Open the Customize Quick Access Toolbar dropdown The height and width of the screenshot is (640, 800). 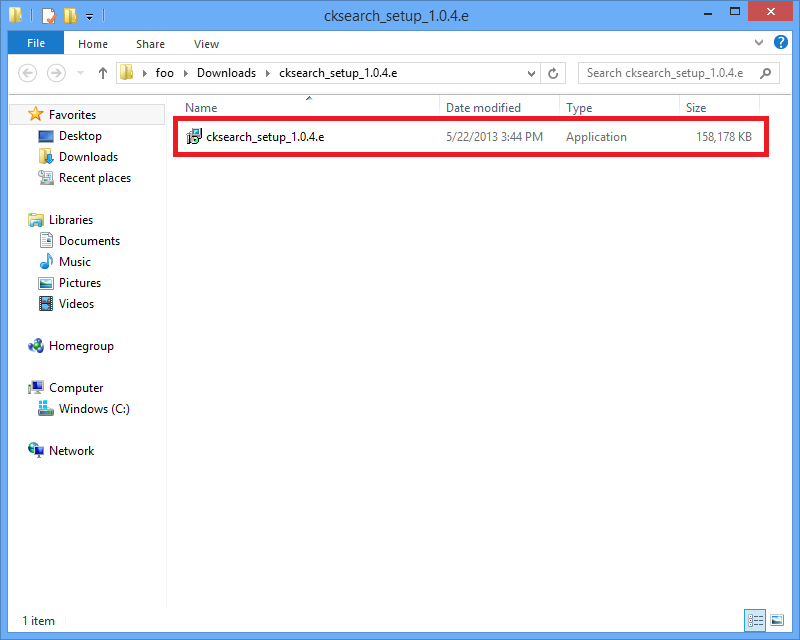89,16
